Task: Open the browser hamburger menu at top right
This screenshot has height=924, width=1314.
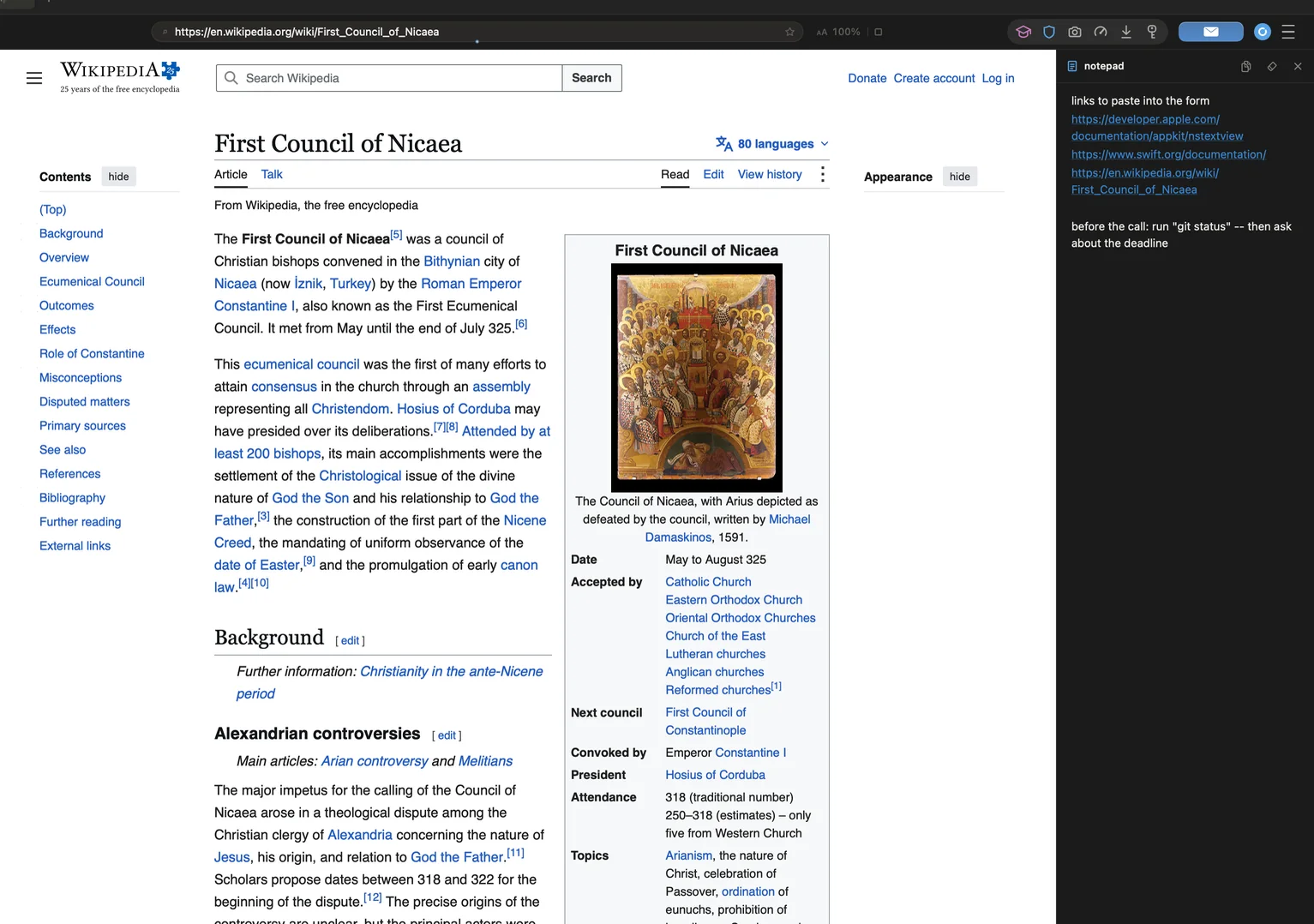Action: pyautogui.click(x=1287, y=32)
